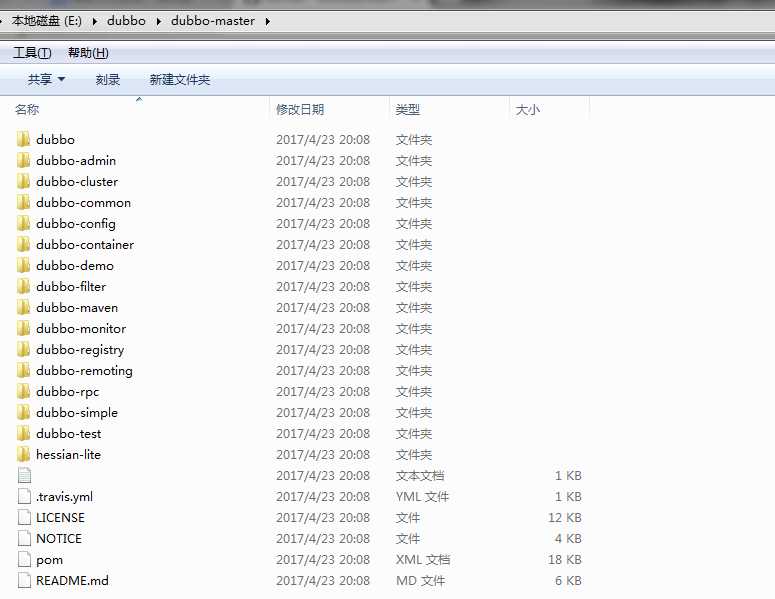
Task: Click the 12 KB size of LICENSE
Action: click(564, 517)
